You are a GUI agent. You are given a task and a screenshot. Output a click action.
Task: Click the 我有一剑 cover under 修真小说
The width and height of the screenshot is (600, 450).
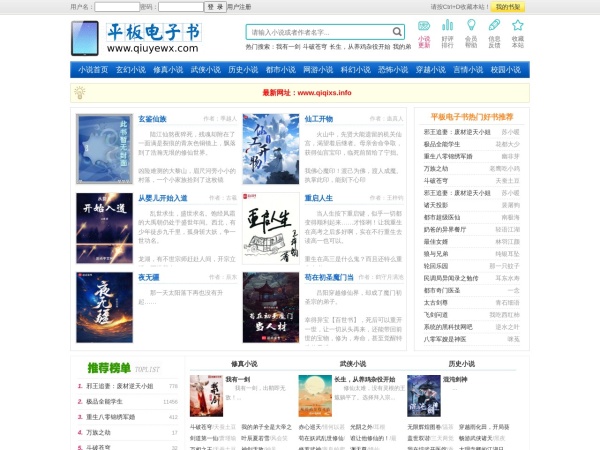pos(207,396)
